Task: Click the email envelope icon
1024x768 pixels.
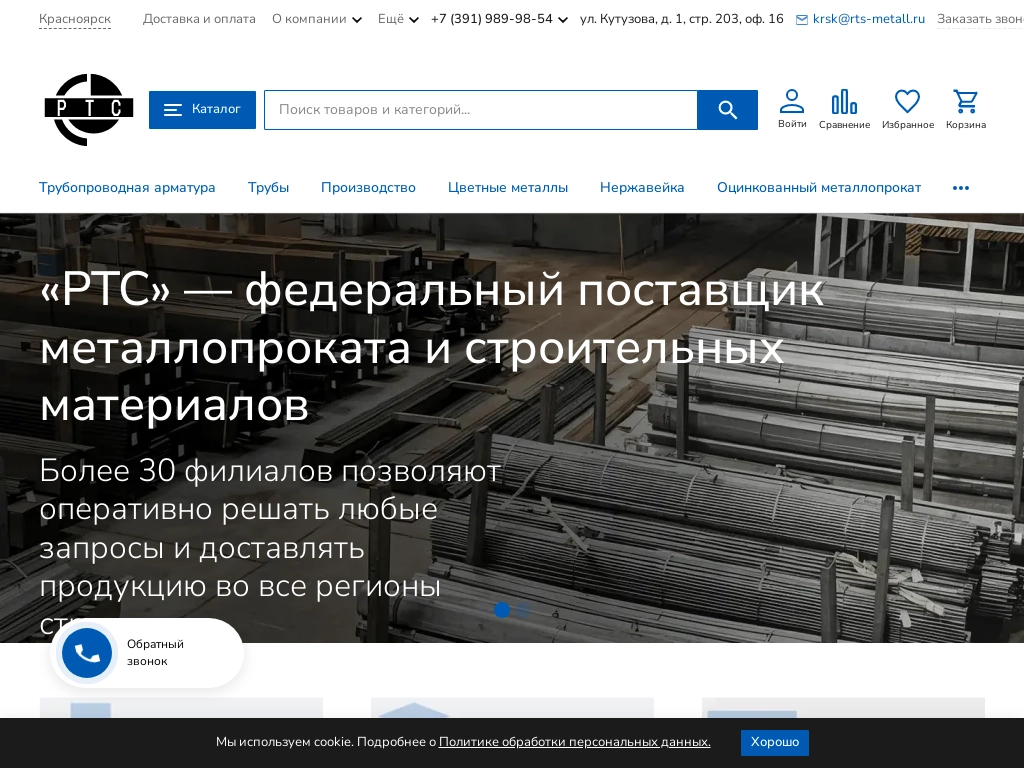Action: (x=802, y=19)
